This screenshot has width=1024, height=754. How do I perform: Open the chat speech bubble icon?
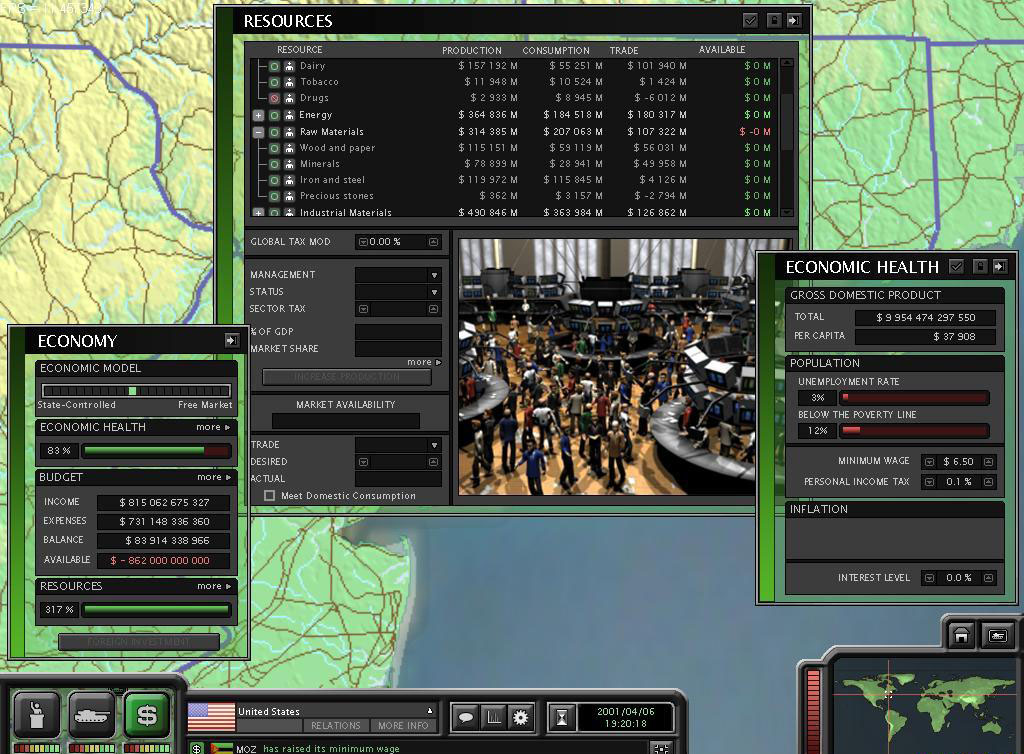465,717
